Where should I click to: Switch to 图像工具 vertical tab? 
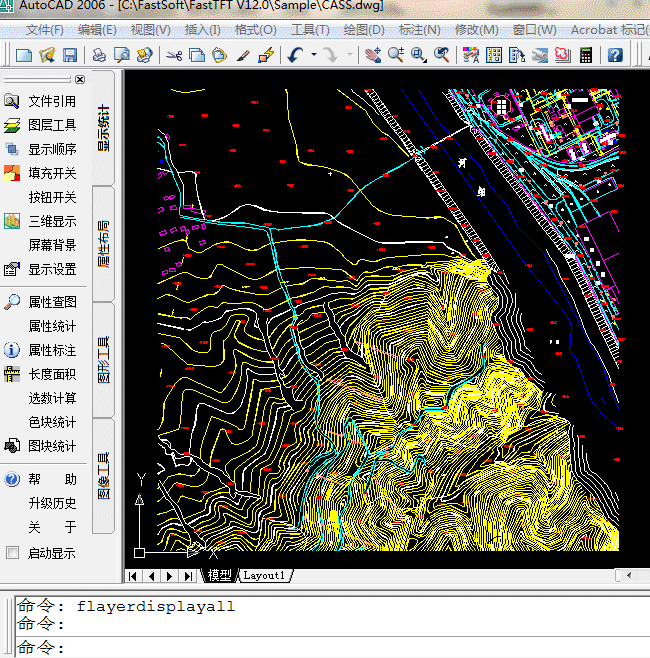(x=103, y=476)
